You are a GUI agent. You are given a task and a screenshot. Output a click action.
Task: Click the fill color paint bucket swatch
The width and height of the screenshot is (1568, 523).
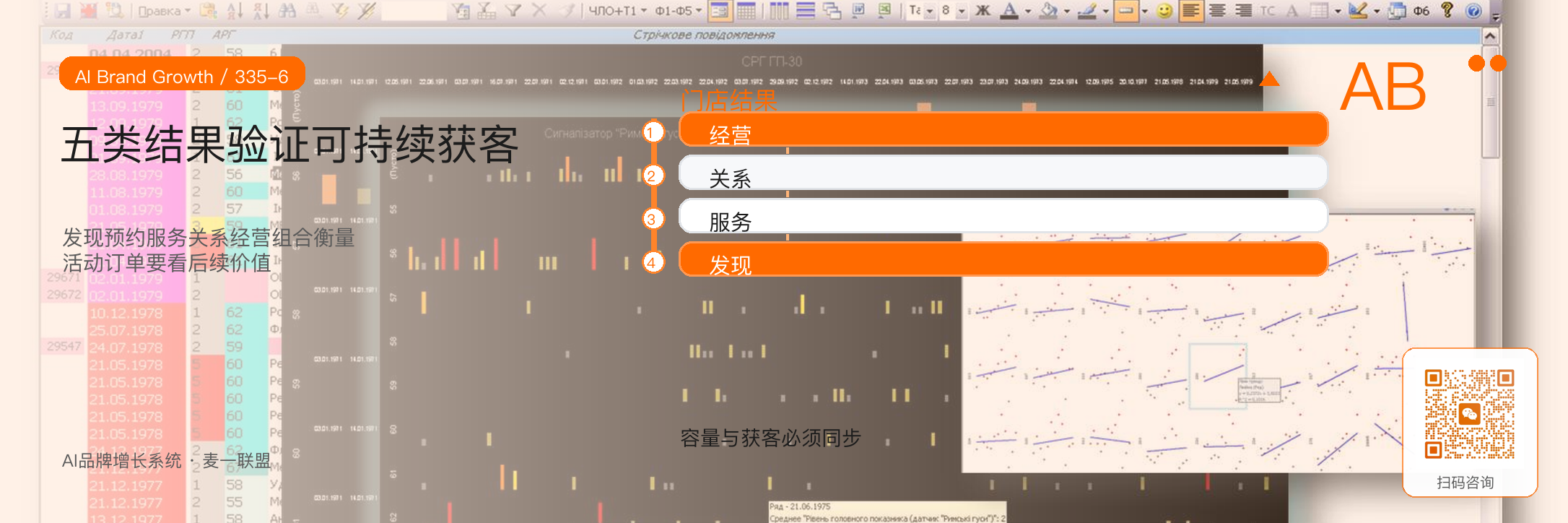tap(1048, 11)
